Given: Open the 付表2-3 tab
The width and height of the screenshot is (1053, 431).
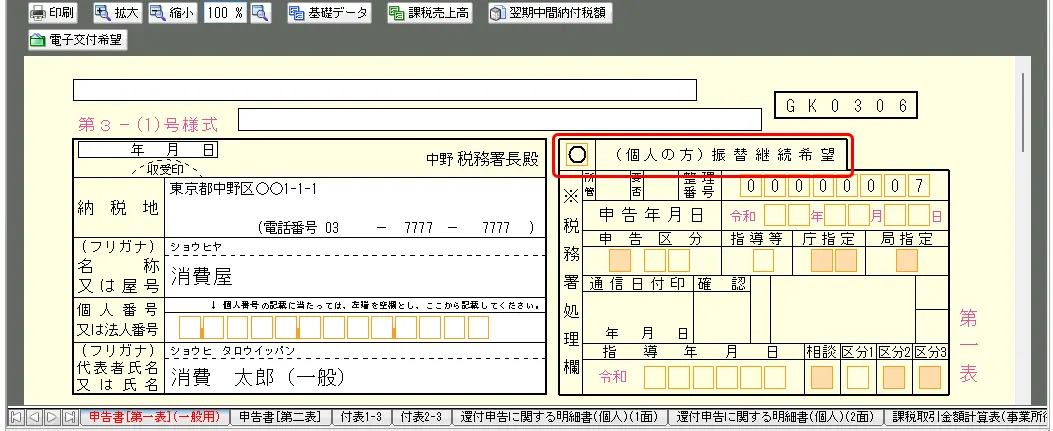Looking at the screenshot, I should click(420, 417).
